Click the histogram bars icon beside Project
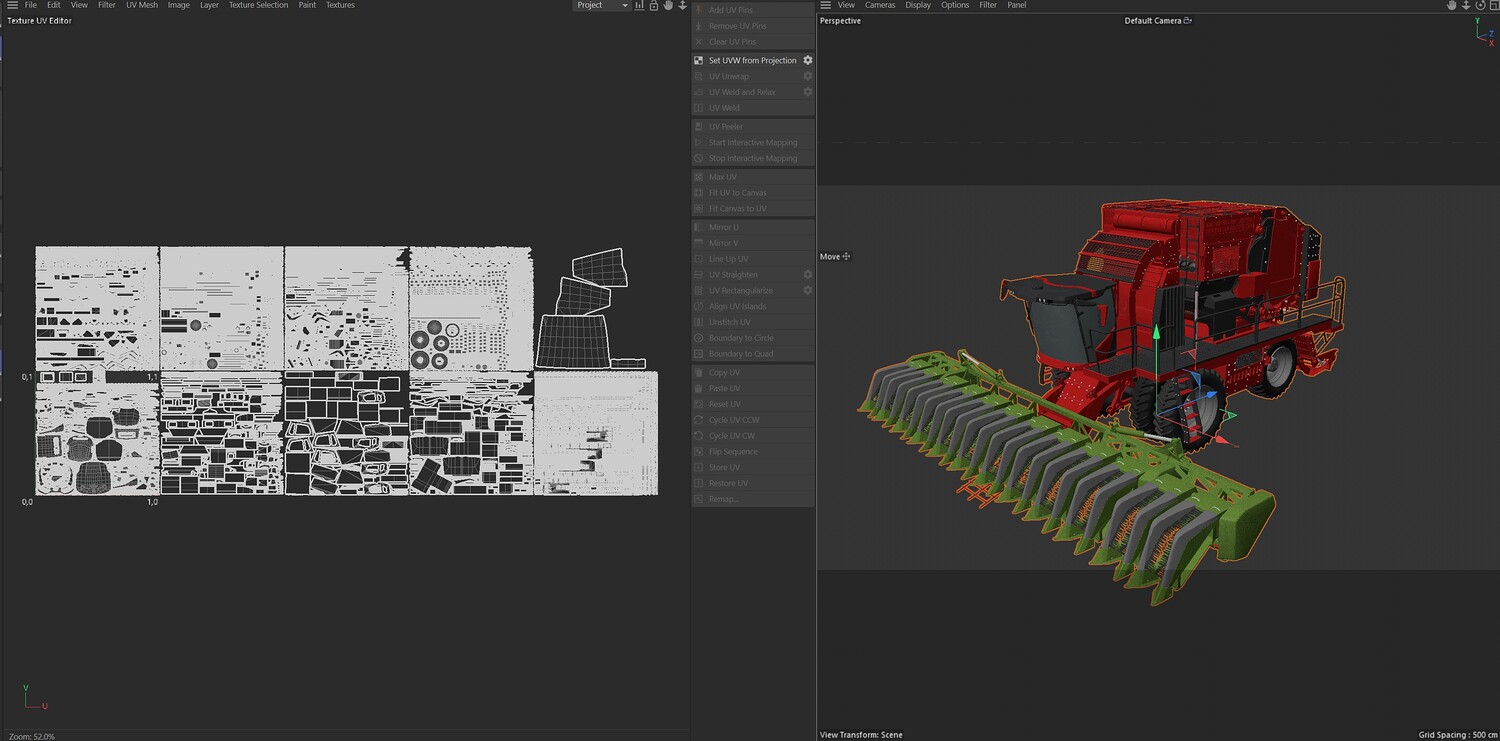This screenshot has height=741, width=1500. 640,5
